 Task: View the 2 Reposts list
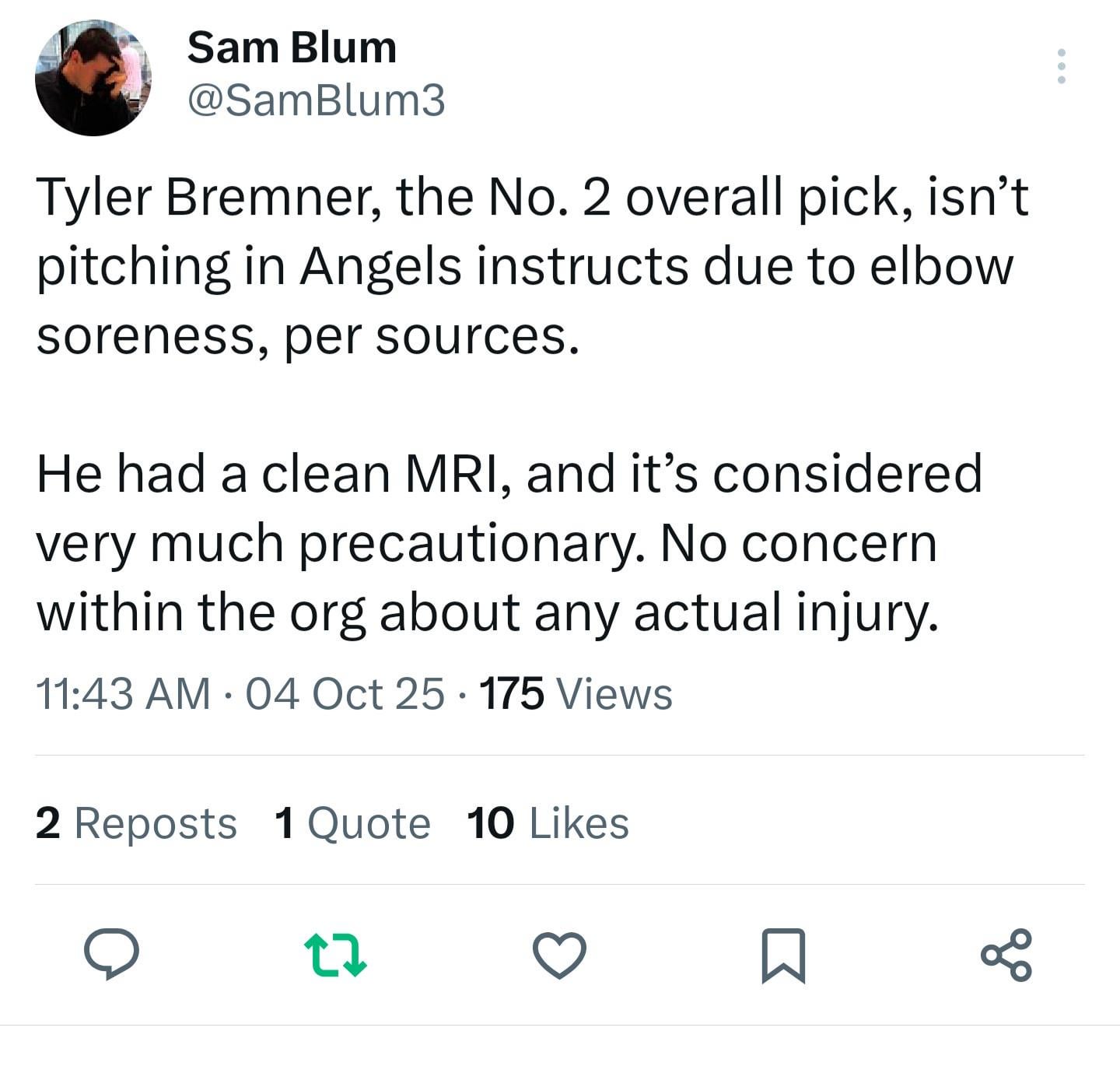pyautogui.click(x=136, y=823)
